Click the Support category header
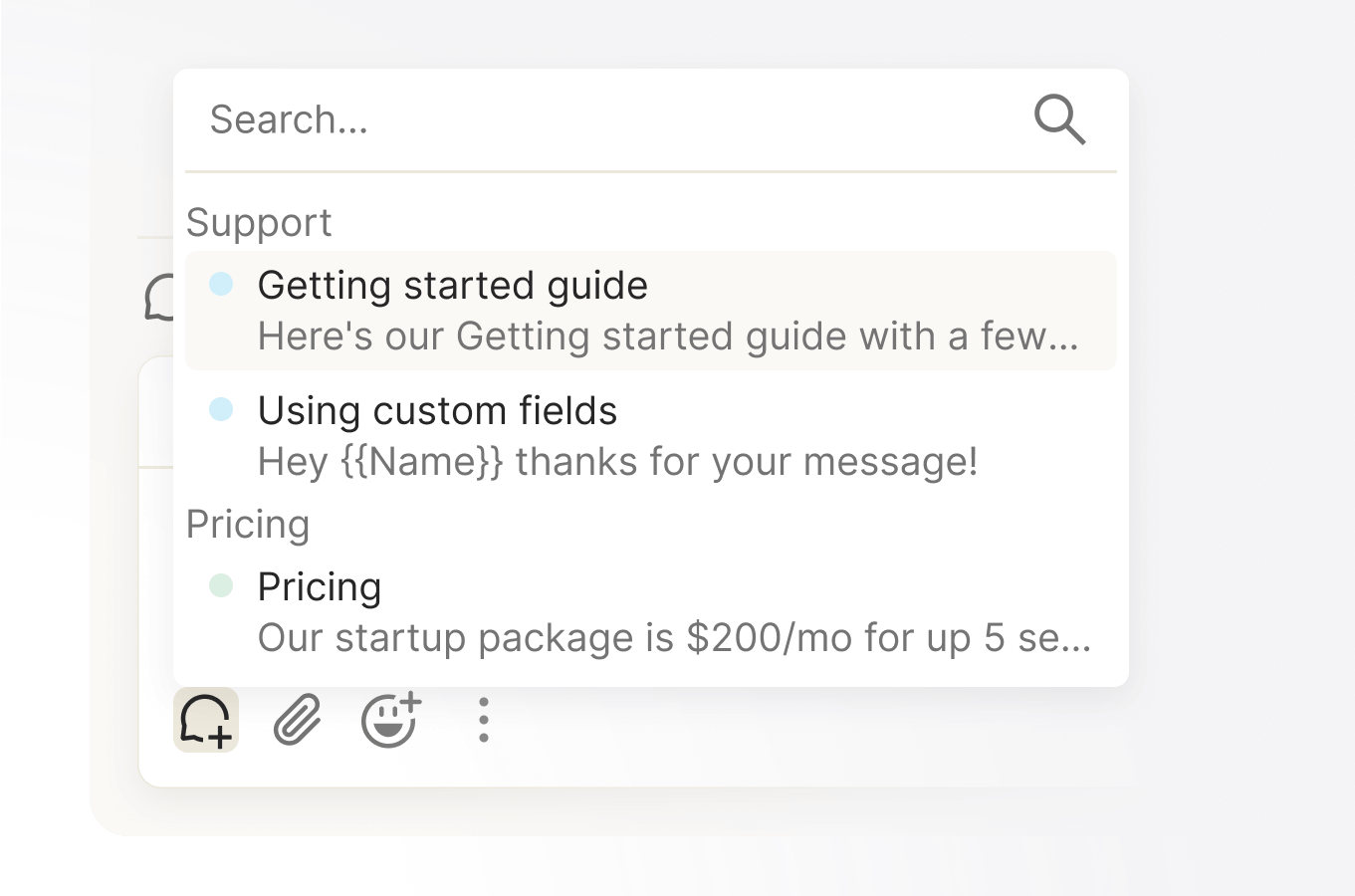 pyautogui.click(x=259, y=222)
